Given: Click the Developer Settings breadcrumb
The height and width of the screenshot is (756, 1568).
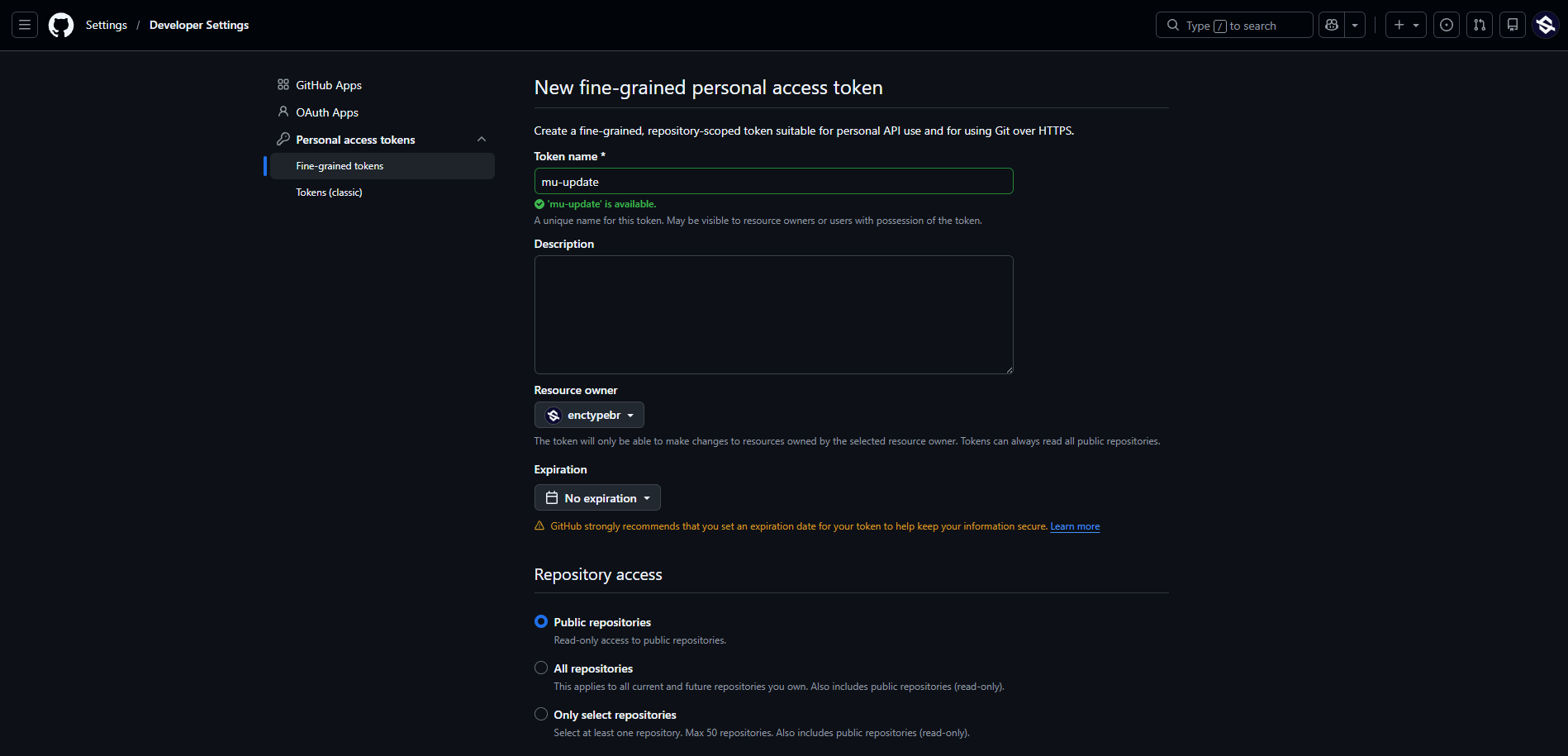Looking at the screenshot, I should click(x=199, y=25).
